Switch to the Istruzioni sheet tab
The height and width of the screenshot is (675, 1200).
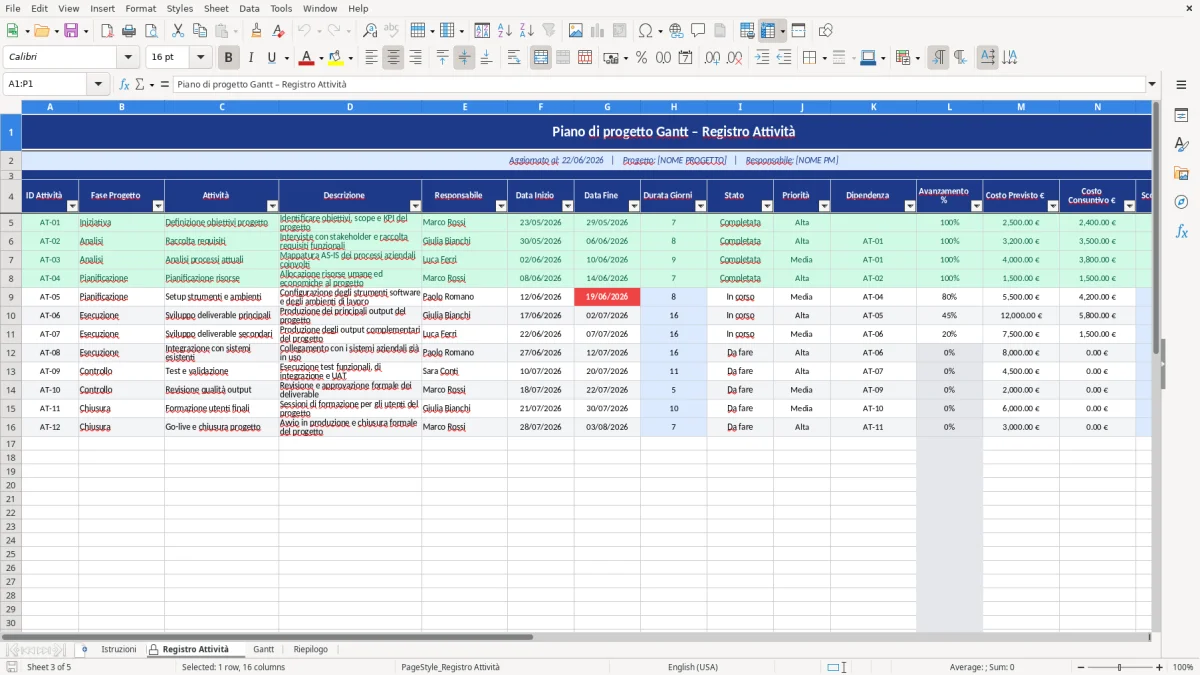tap(118, 649)
